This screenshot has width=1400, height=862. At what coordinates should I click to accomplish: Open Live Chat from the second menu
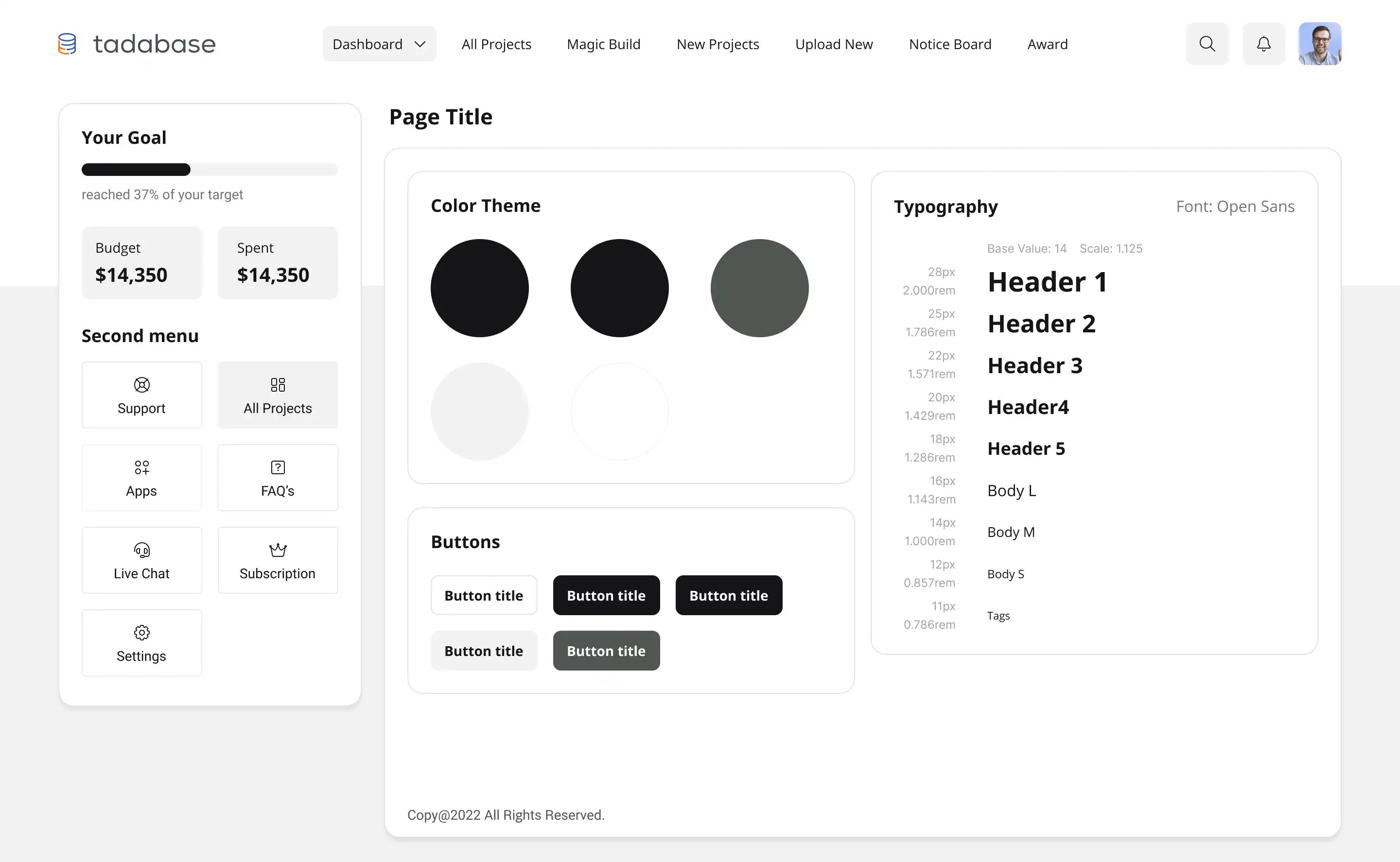tap(141, 560)
